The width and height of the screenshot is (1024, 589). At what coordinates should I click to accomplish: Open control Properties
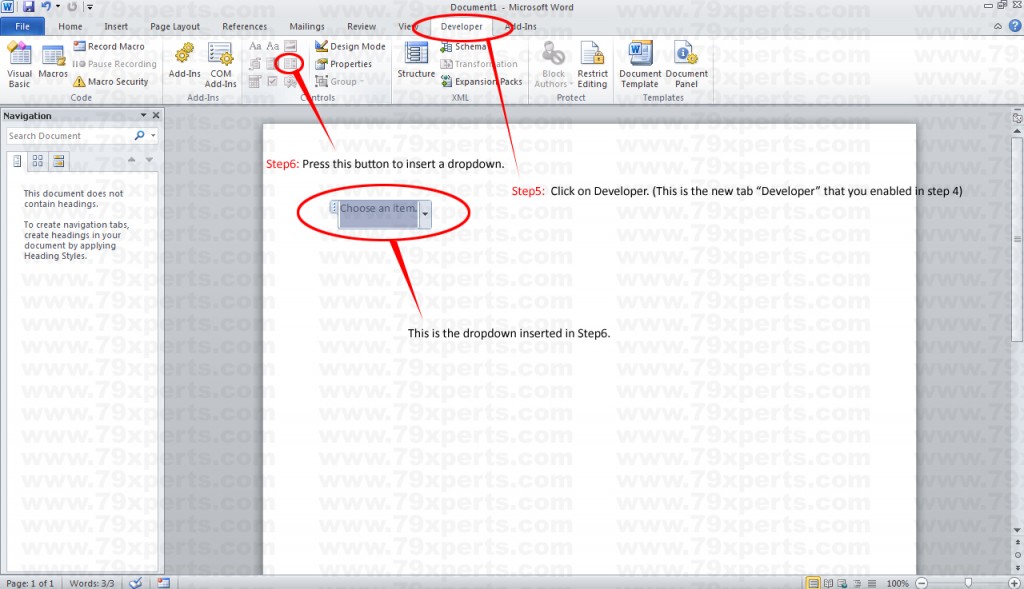[x=344, y=64]
